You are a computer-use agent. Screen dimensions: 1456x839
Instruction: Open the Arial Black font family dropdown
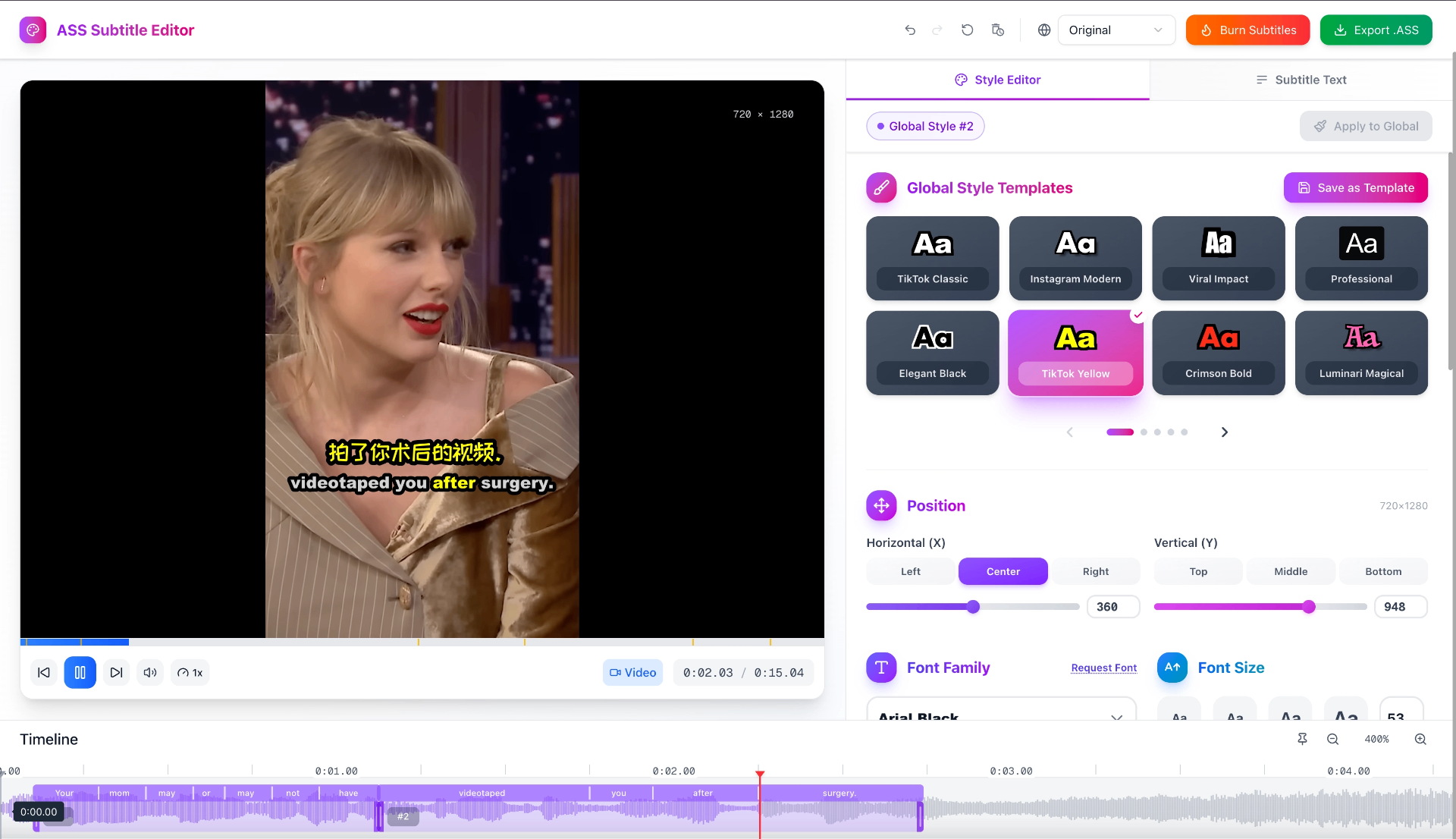[1000, 716]
